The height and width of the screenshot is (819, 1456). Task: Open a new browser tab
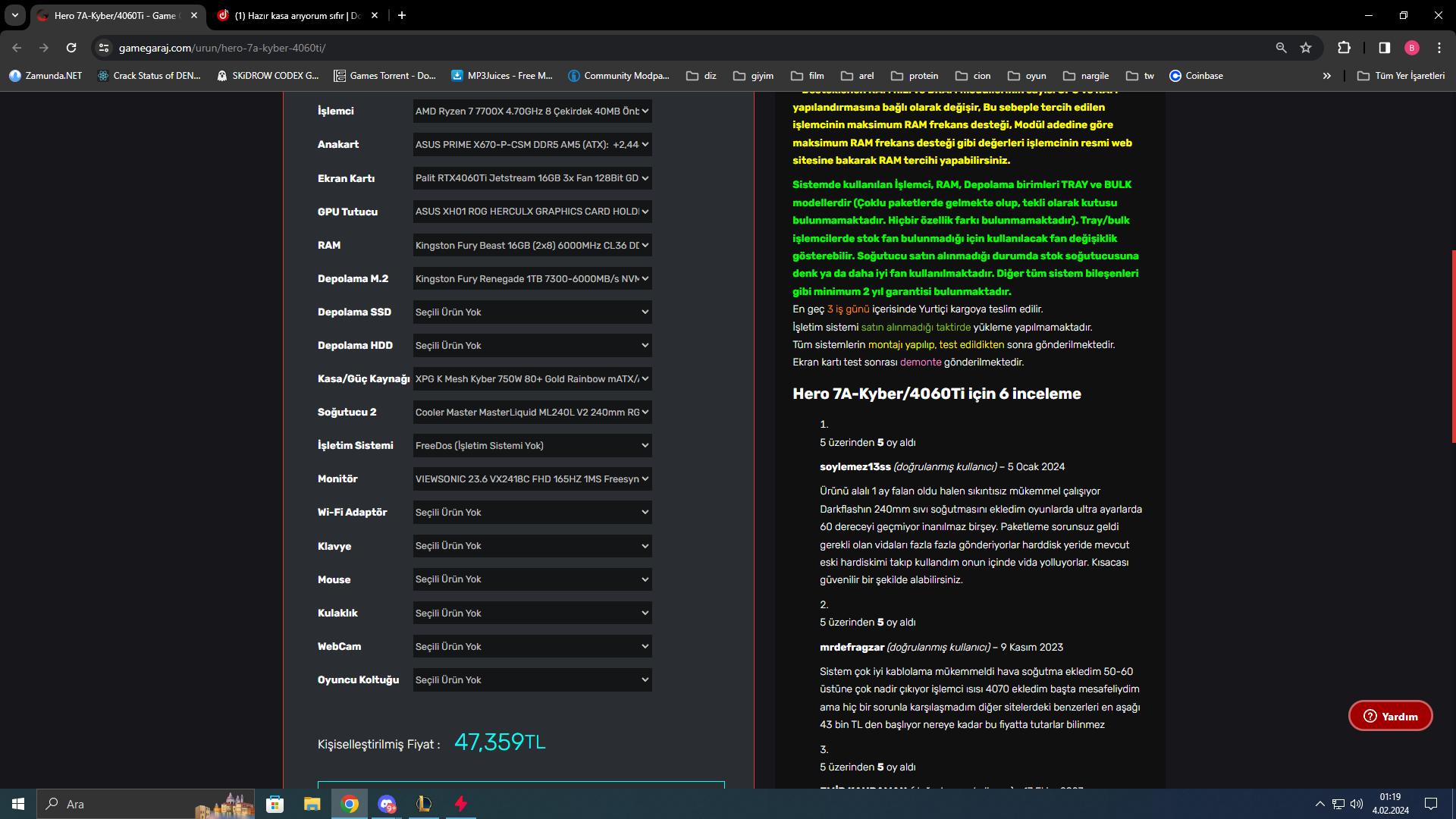coord(402,15)
